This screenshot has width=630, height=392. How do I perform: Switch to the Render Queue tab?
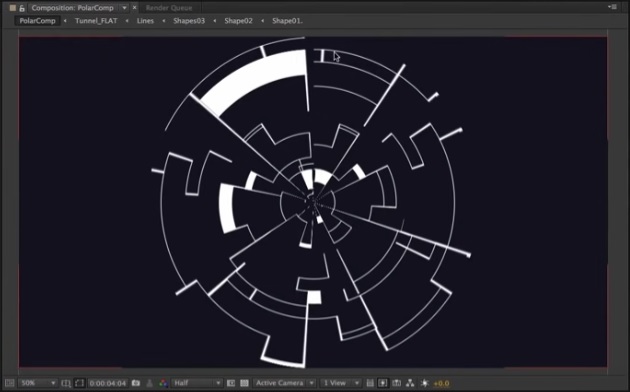169,8
